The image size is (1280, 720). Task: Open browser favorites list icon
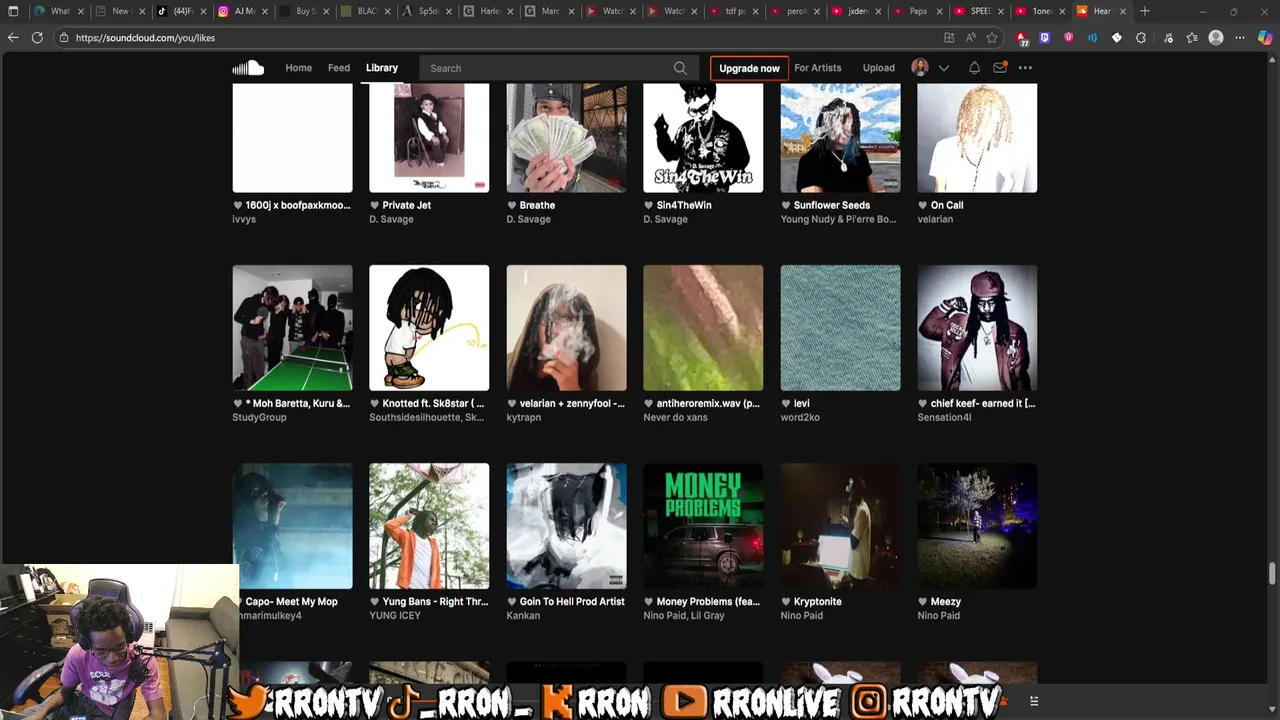point(1192,37)
